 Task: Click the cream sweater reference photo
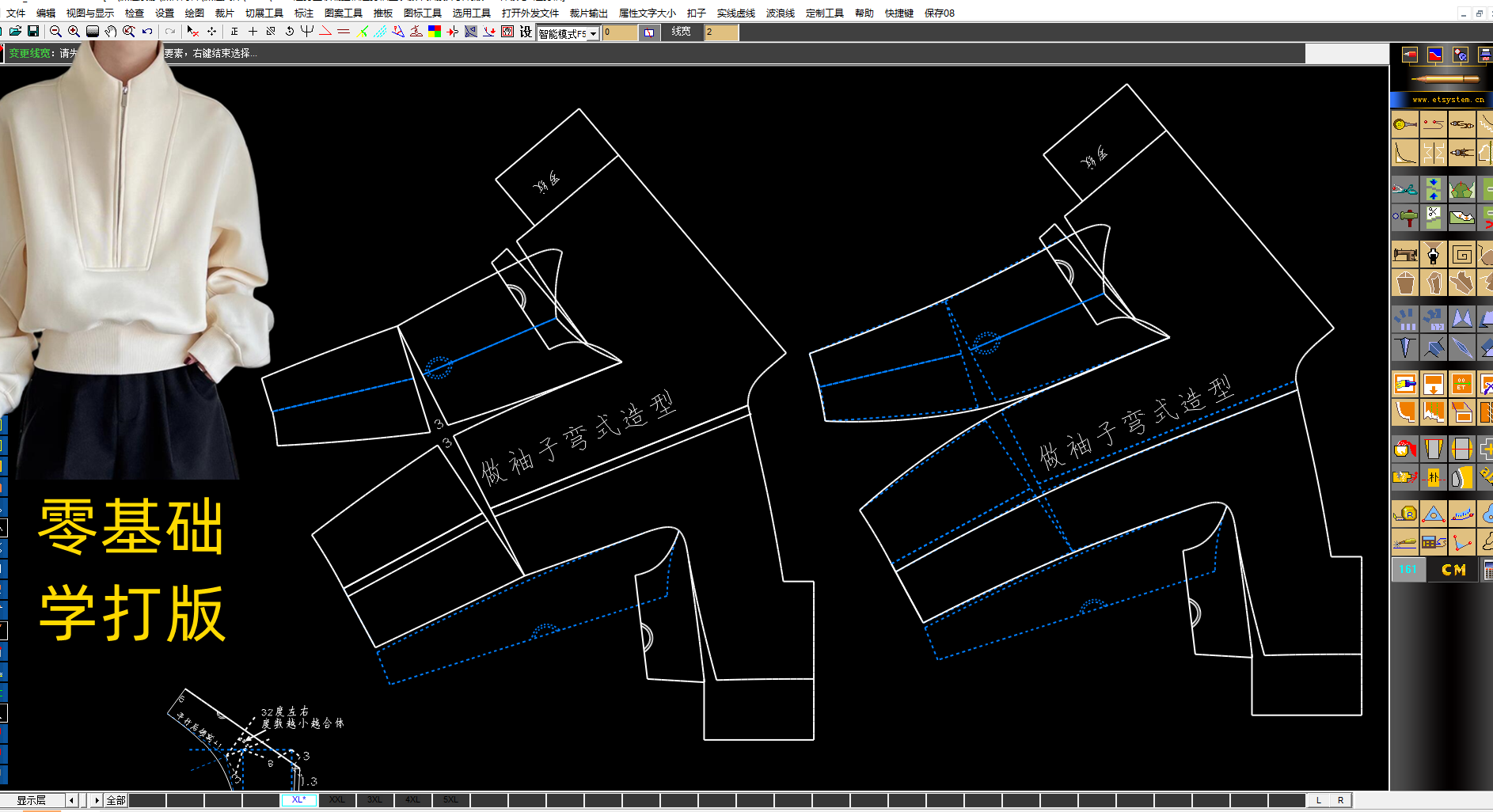pos(135,261)
